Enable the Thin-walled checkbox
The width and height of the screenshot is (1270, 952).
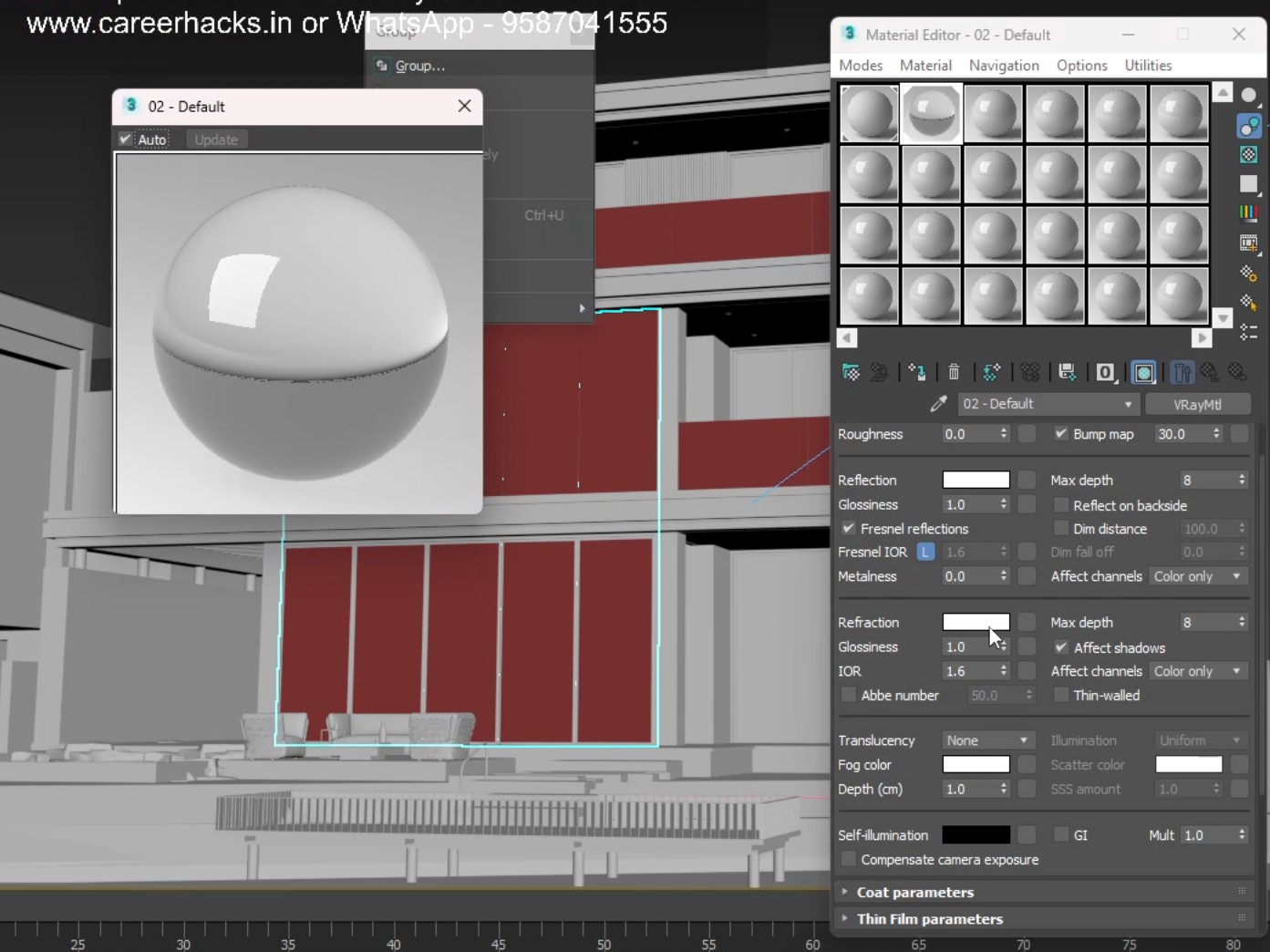point(1061,696)
